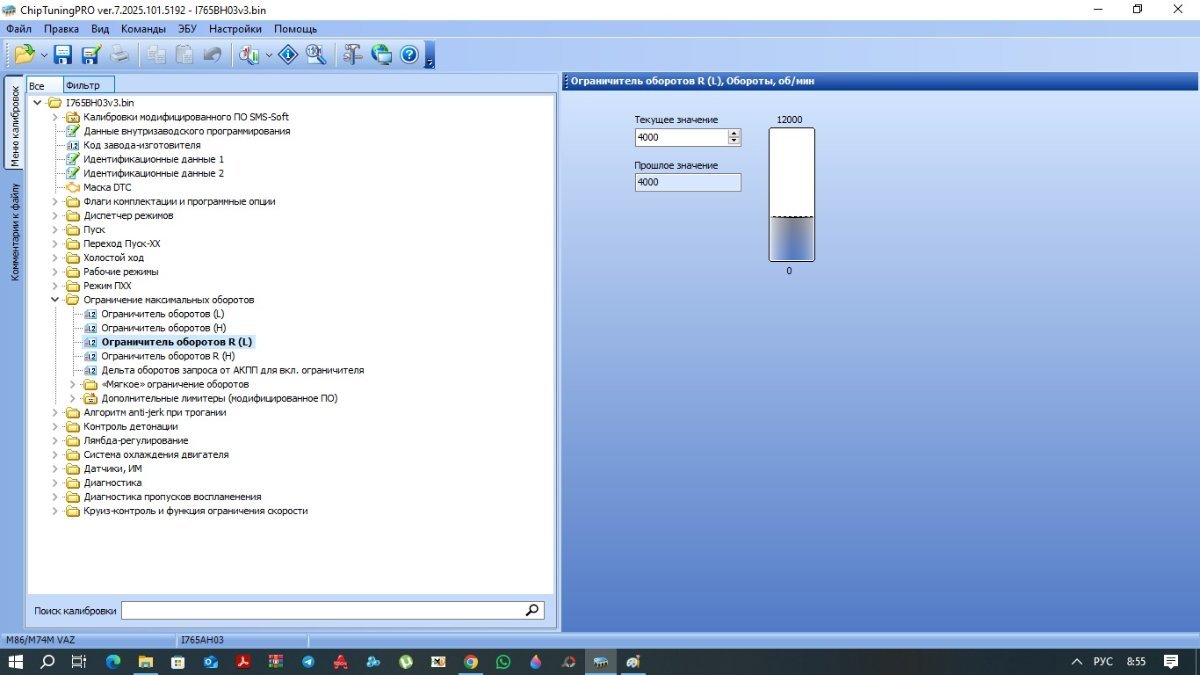This screenshot has height=675, width=1200.
Task: Click the hammer and wrench settings icon
Action: [352, 54]
